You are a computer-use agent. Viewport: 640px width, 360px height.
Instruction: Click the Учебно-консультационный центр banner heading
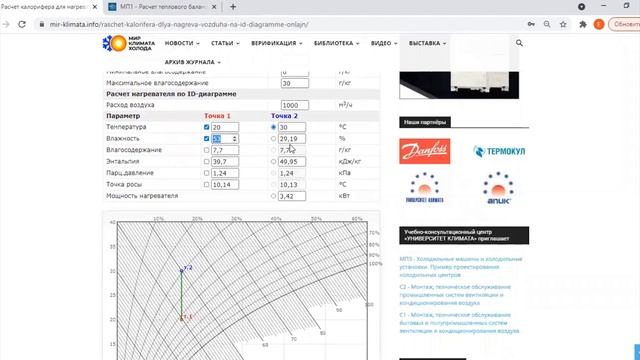[x=464, y=236]
